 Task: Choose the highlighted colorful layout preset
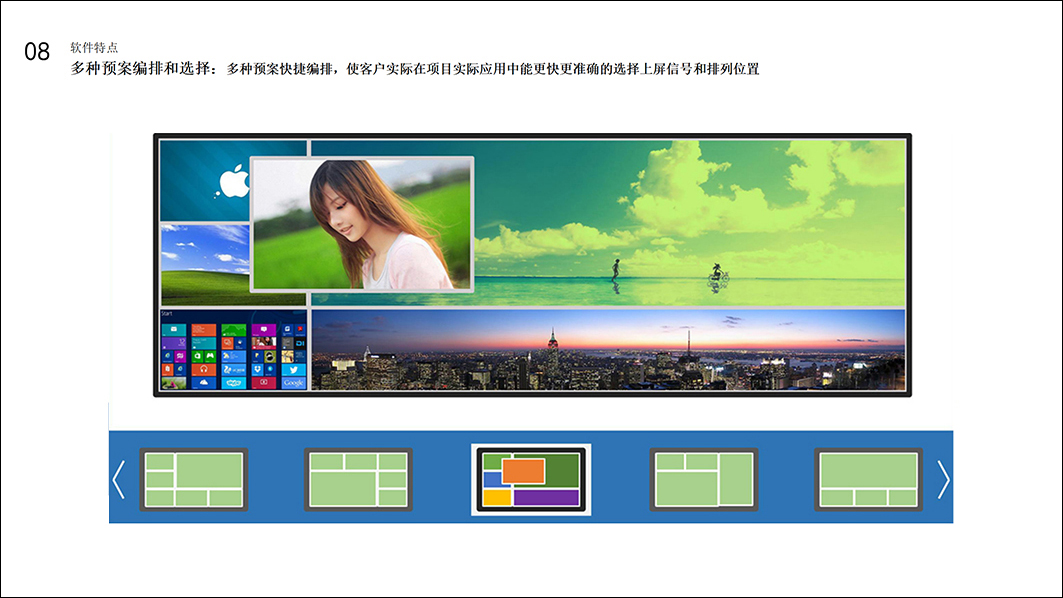(x=531, y=480)
